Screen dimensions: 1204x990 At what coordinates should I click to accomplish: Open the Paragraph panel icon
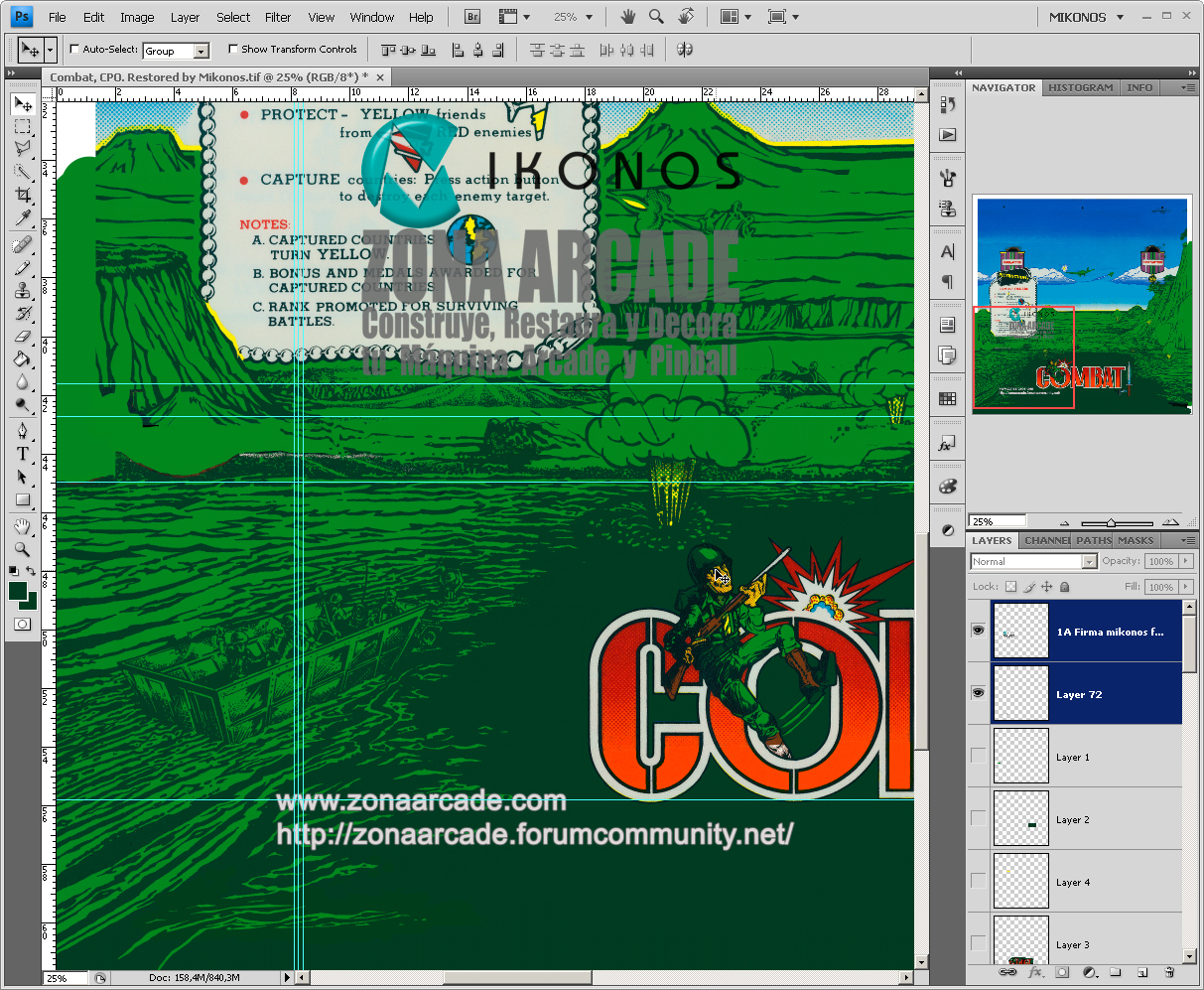pyautogui.click(x=947, y=282)
